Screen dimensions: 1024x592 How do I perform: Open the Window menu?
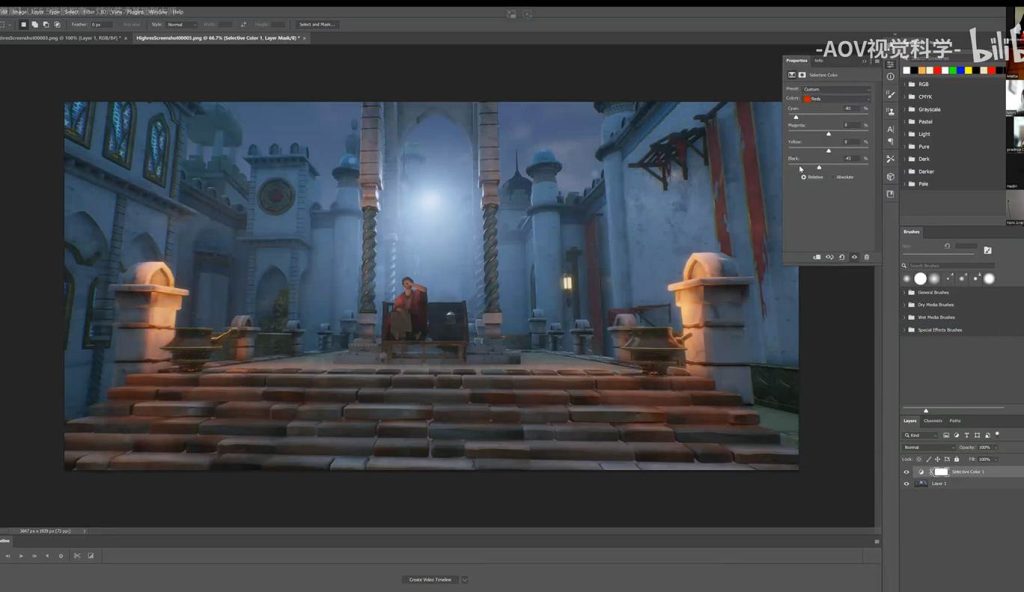click(x=158, y=11)
